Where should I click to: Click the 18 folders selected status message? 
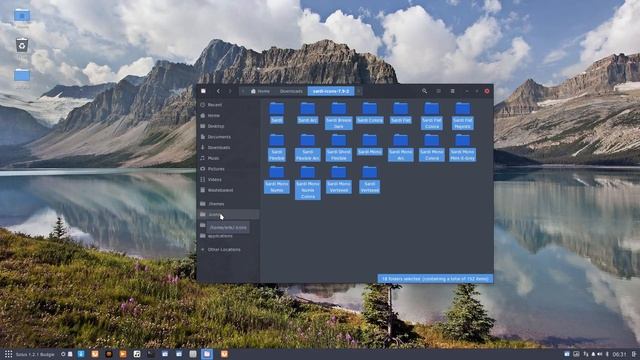(x=435, y=279)
